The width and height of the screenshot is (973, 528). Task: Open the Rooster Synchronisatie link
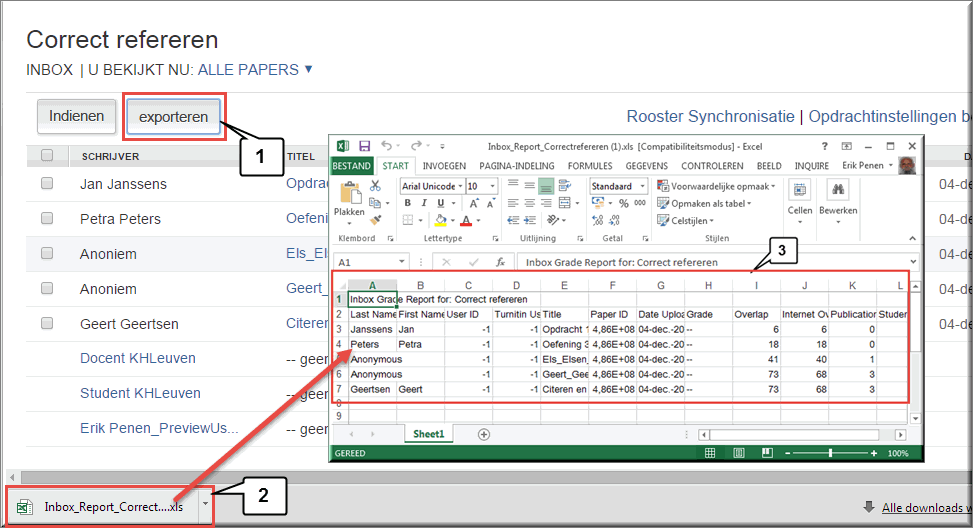tap(710, 116)
